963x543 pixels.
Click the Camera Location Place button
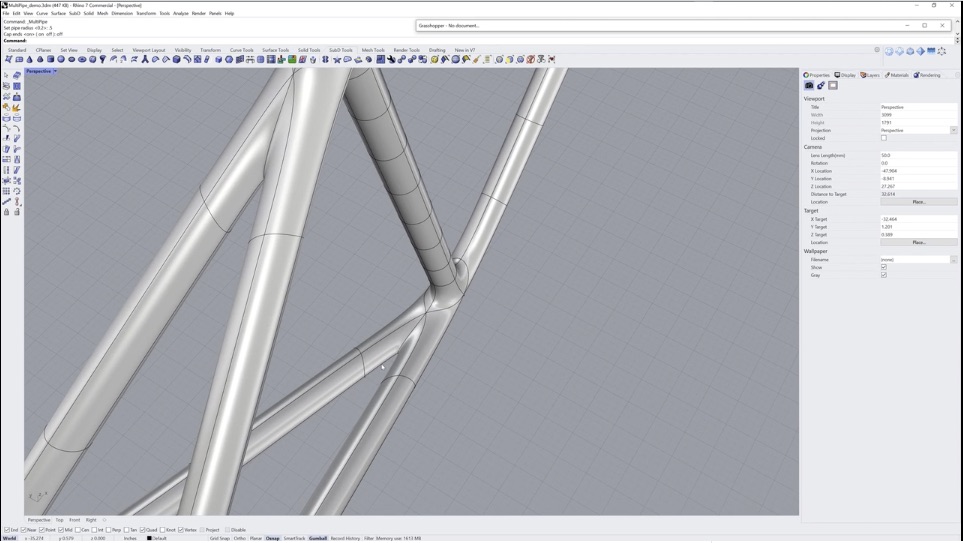click(x=918, y=201)
